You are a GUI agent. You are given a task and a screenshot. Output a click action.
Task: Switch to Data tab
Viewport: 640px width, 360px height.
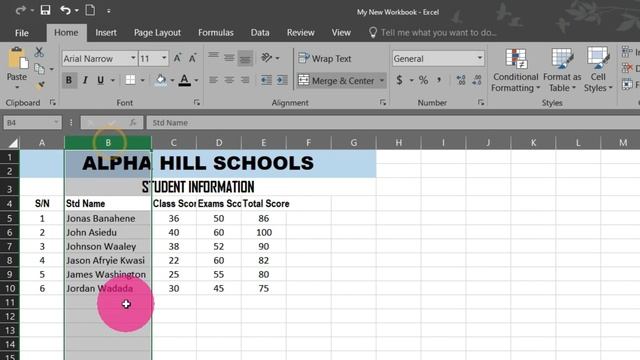[260, 33]
